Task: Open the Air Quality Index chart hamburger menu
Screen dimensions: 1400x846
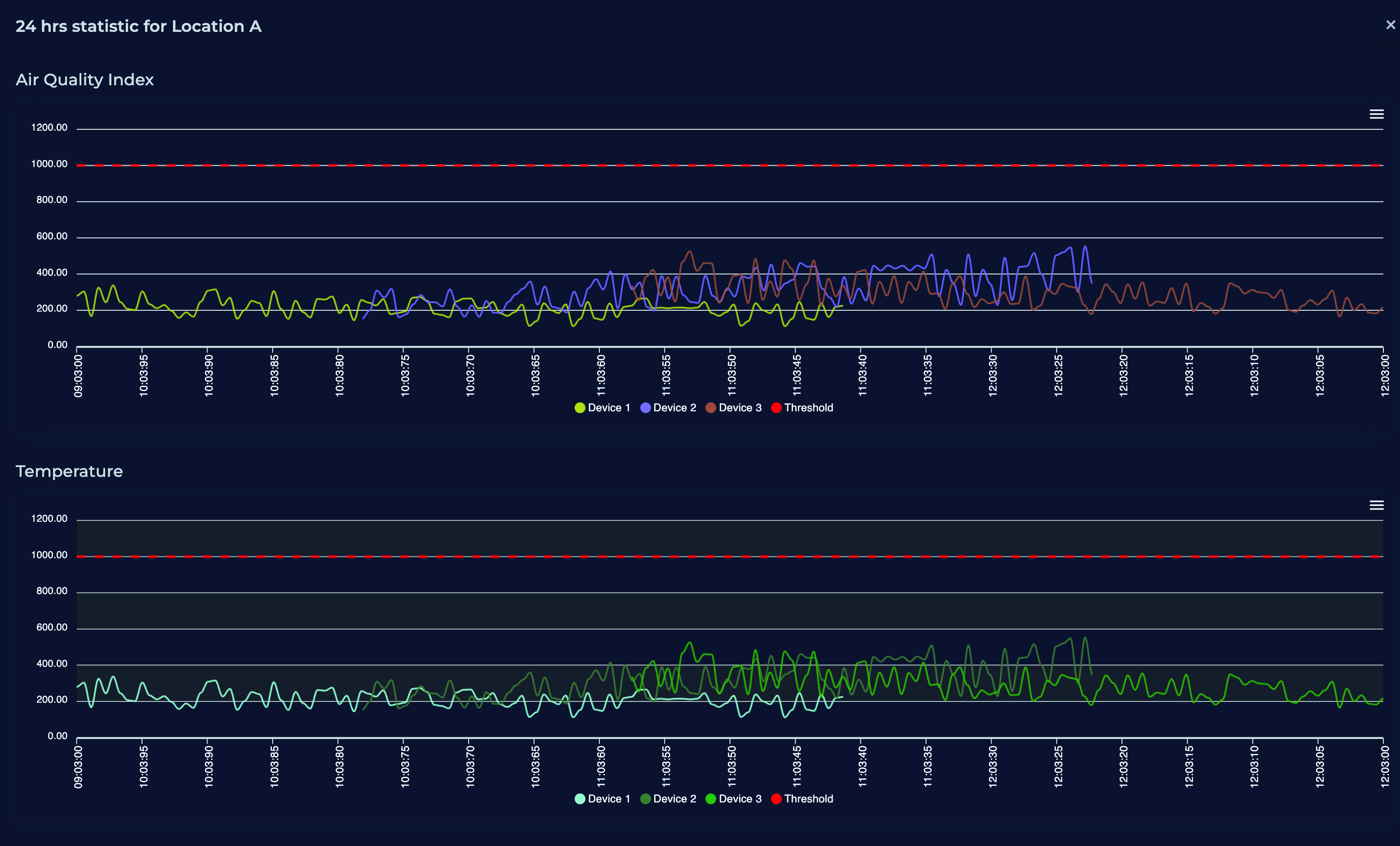Action: point(1376,114)
